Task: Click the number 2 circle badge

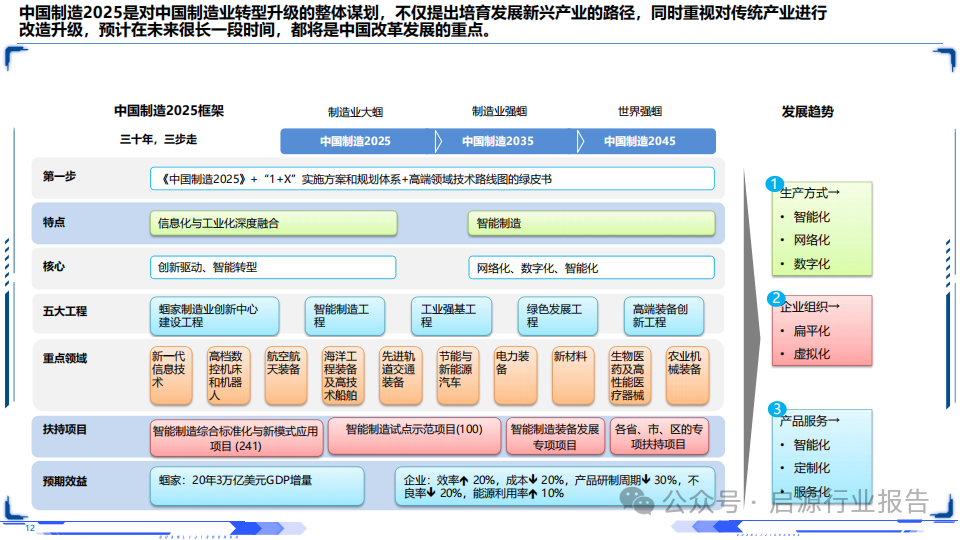Action: tap(776, 298)
